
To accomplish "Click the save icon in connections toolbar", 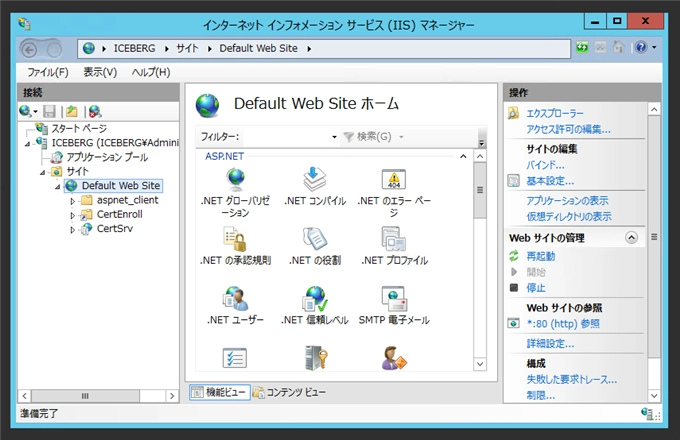I will [49, 112].
